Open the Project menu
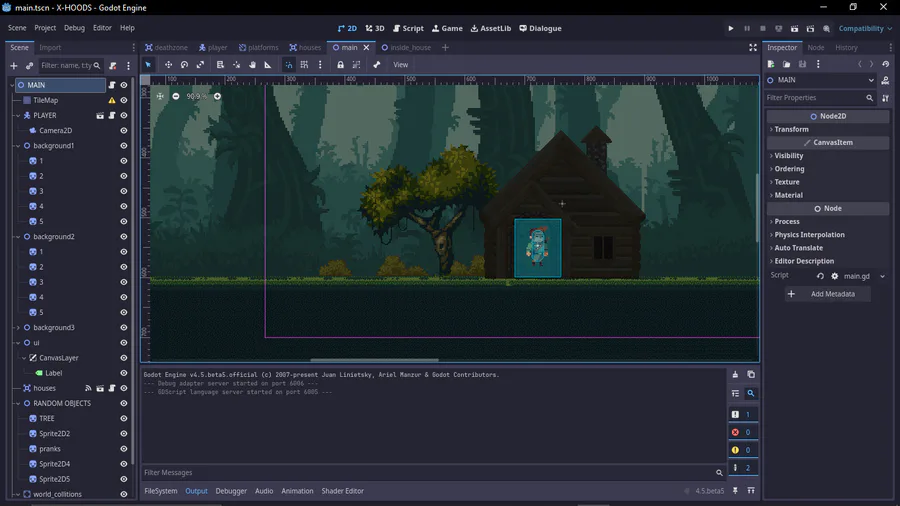 pos(45,28)
